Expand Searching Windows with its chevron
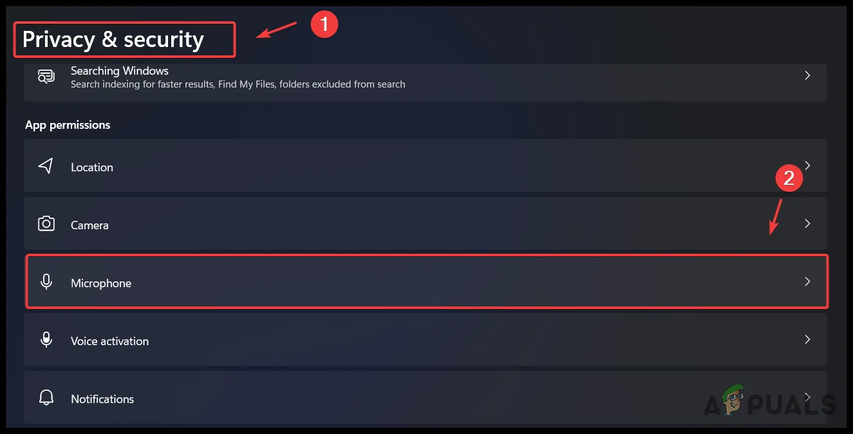853x434 pixels. tap(807, 76)
